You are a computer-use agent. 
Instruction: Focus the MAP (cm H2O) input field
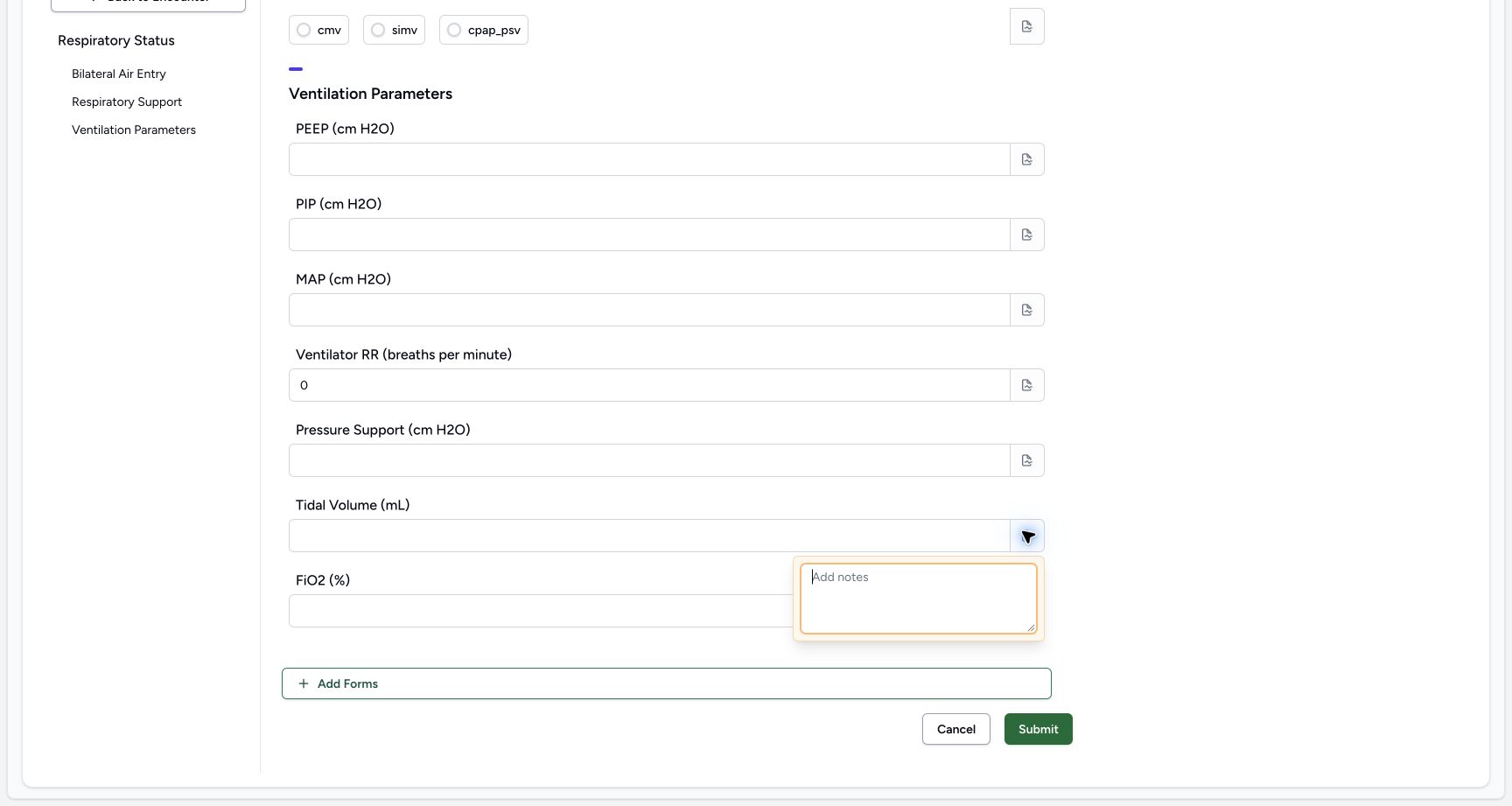[649, 310]
